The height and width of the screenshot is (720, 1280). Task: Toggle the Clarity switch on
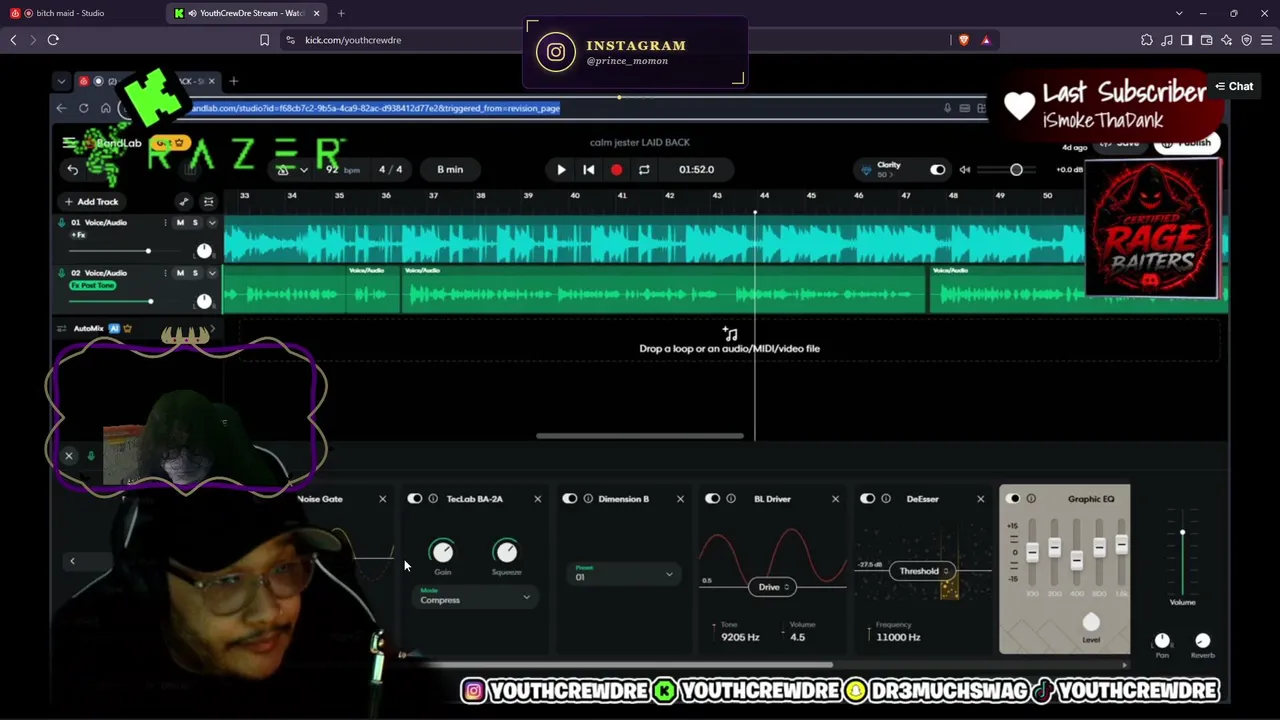[937, 170]
